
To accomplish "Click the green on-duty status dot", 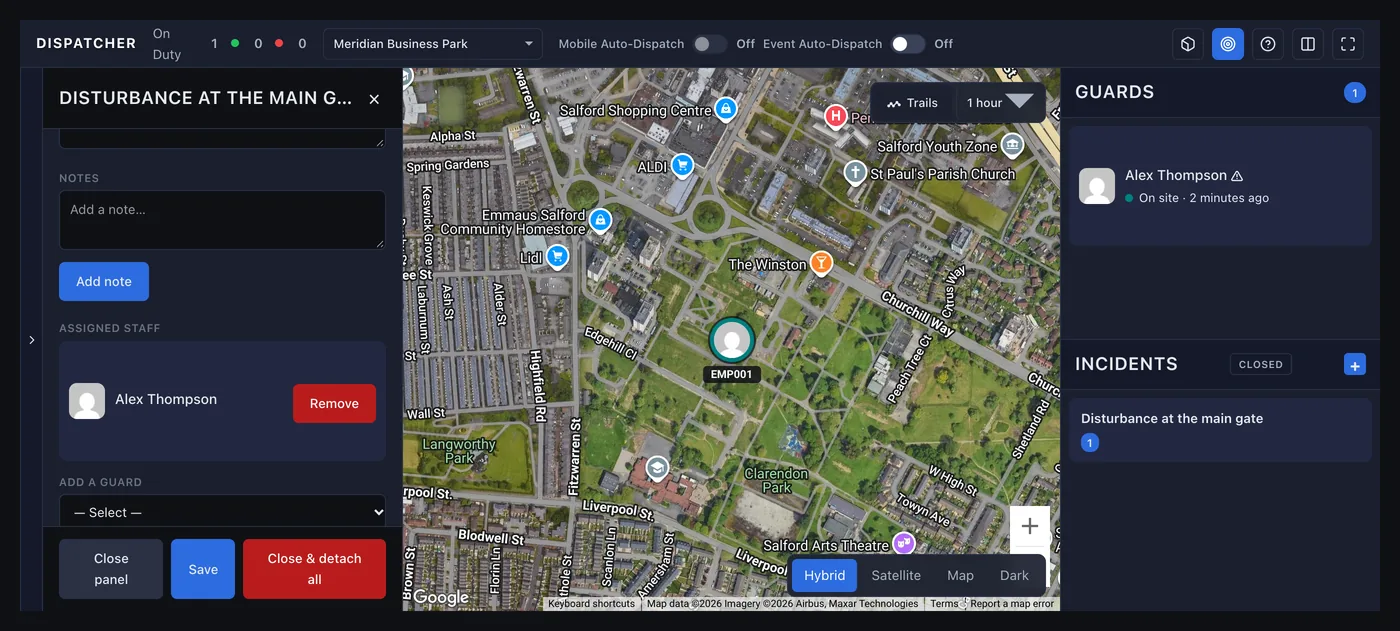I will pos(235,44).
